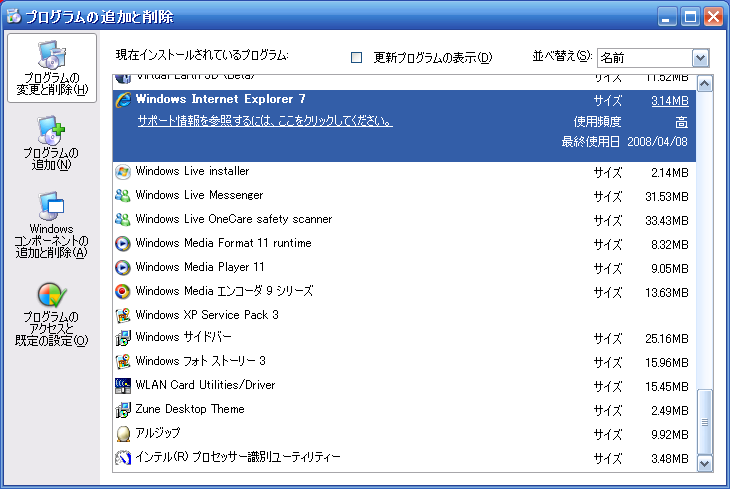The width and height of the screenshot is (730, 489).
Task: Click the Windows サイドバー icon
Action: point(123,338)
